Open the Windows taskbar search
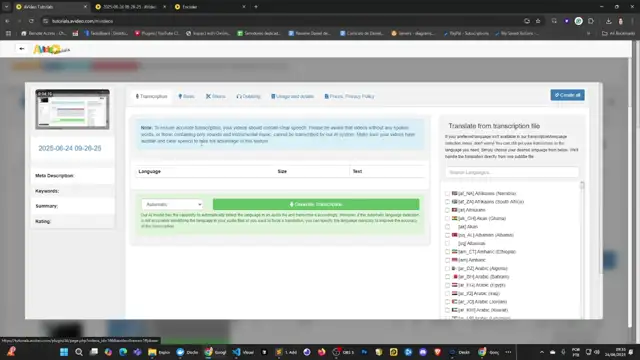The width and height of the screenshot is (640, 360). coord(79,352)
